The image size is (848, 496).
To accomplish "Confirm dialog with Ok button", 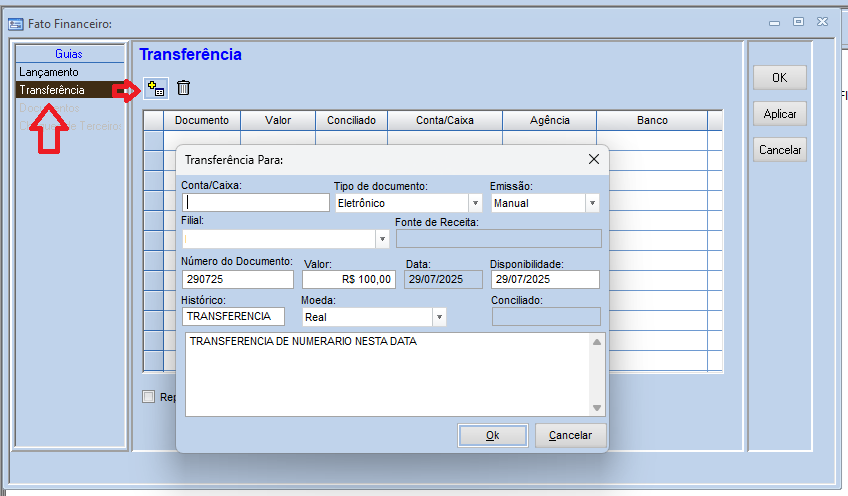I will pyautogui.click(x=493, y=435).
